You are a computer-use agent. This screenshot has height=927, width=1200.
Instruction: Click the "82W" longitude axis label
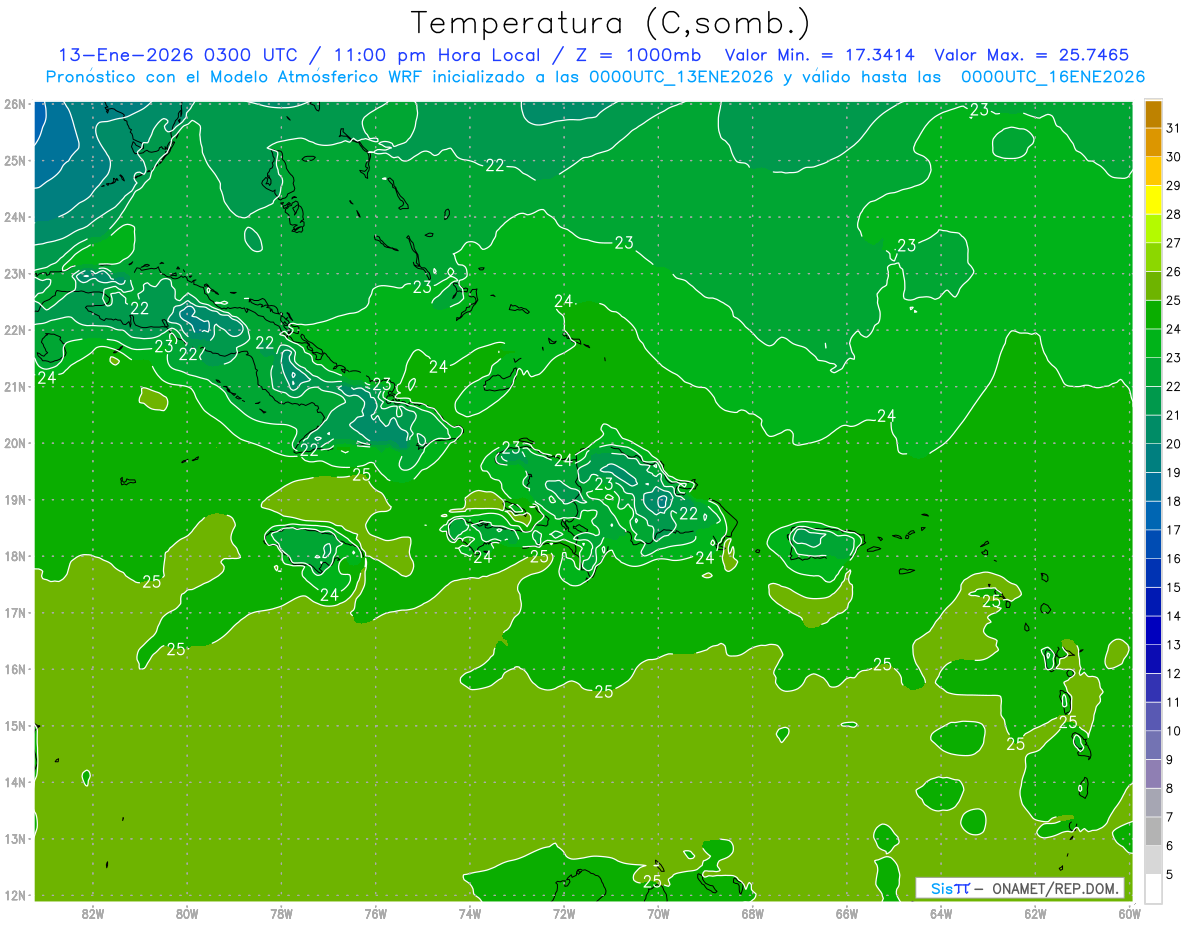(93, 913)
